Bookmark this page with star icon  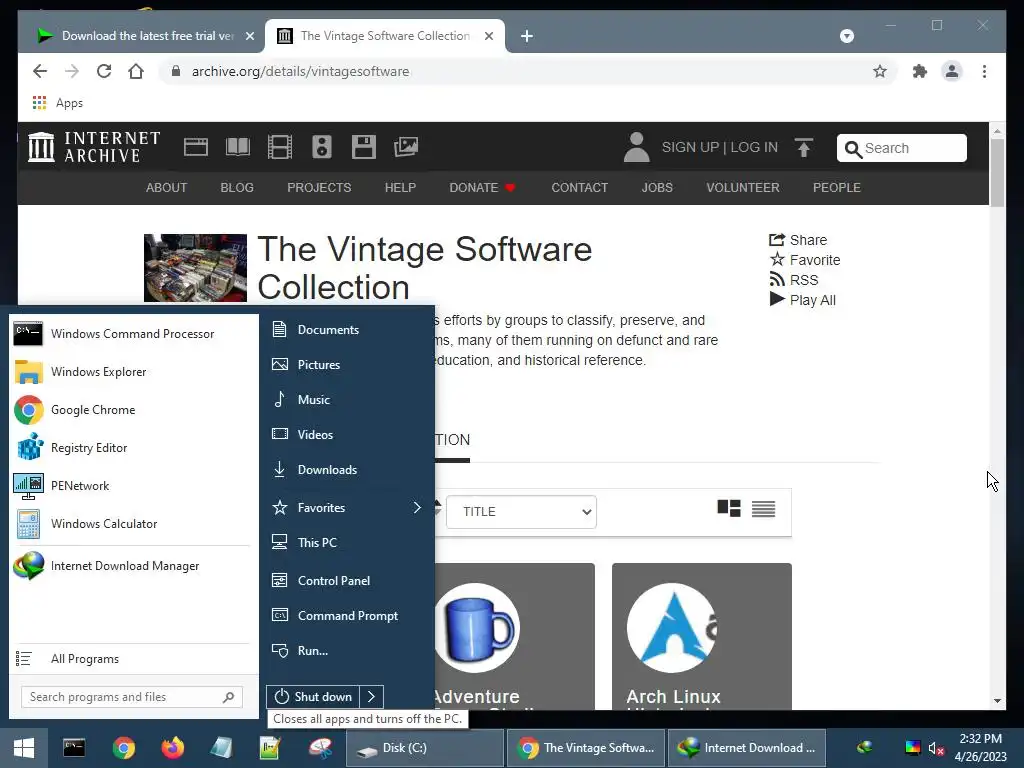[880, 71]
